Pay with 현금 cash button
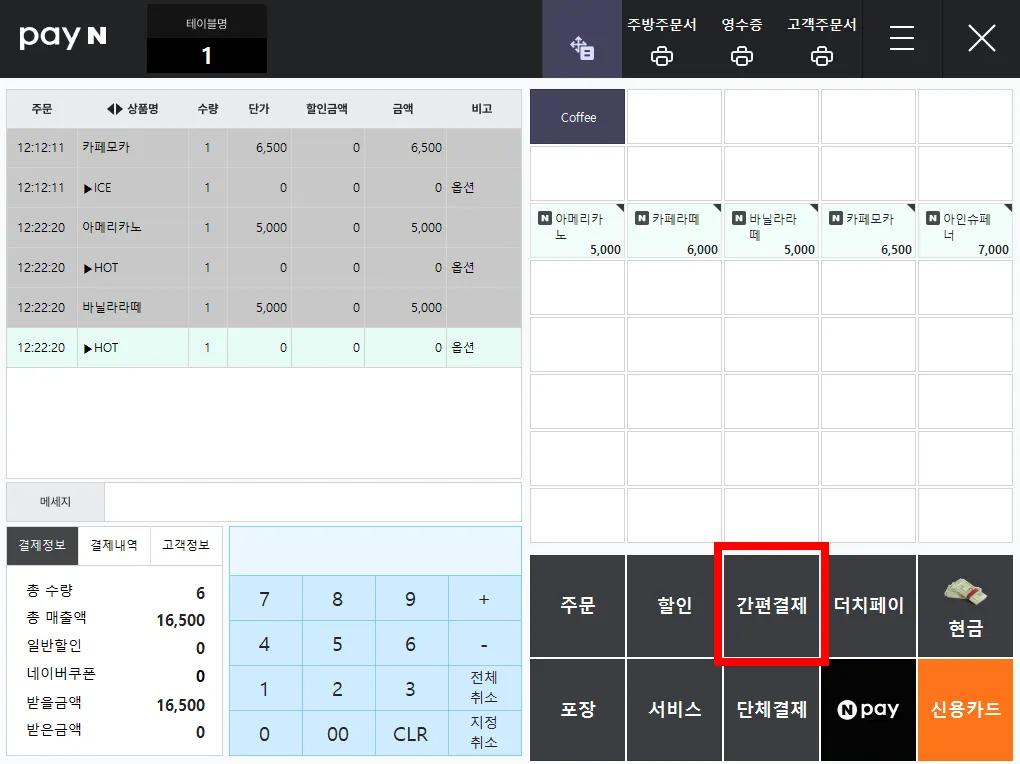This screenshot has width=1020, height=764. click(965, 606)
